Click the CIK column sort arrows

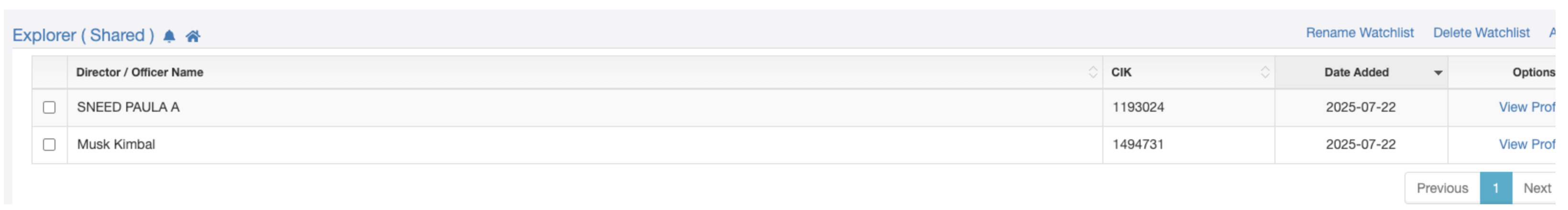tap(1265, 72)
